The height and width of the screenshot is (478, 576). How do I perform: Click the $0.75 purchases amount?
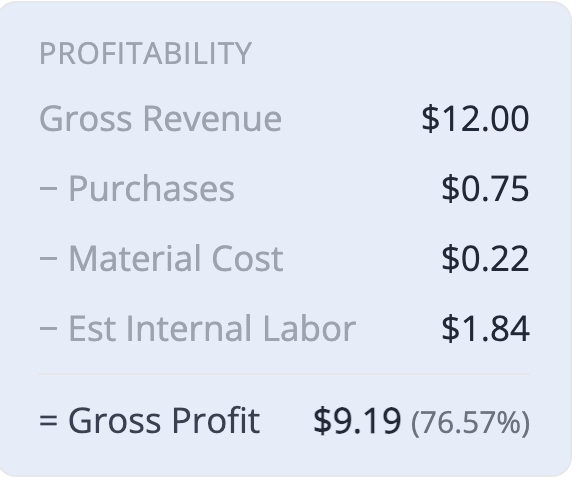coord(485,188)
